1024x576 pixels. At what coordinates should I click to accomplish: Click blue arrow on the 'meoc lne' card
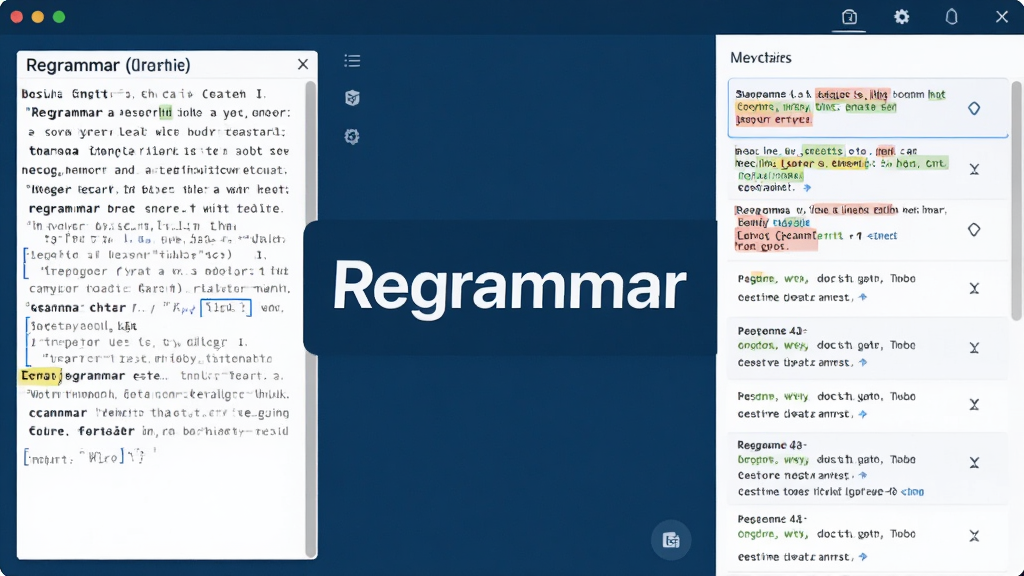point(807,187)
